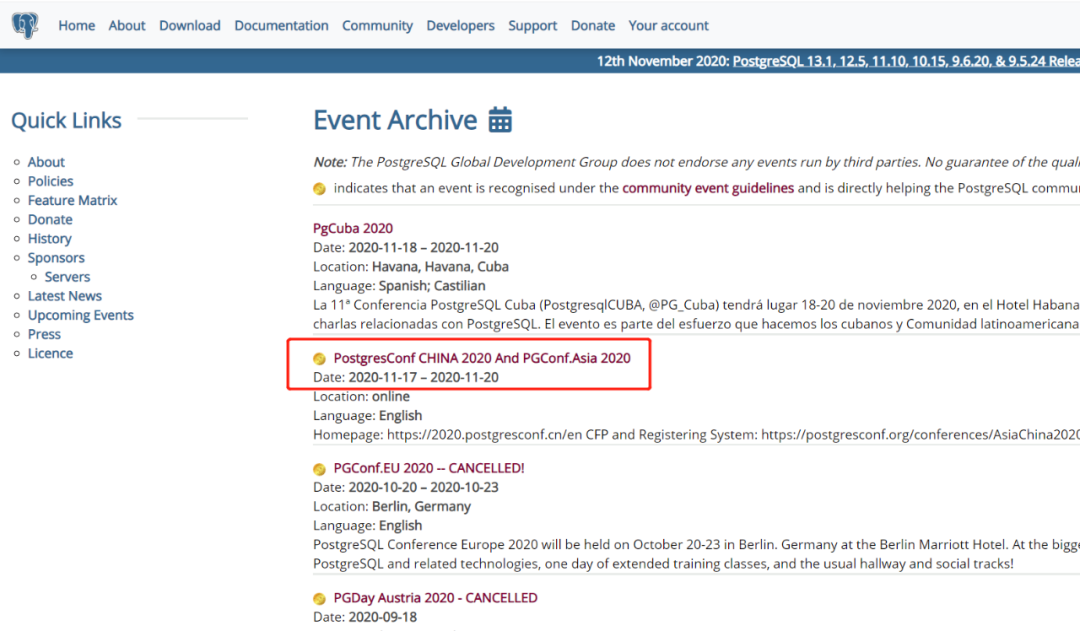Open the Documentation menu
This screenshot has height=631, width=1080.
(x=281, y=25)
